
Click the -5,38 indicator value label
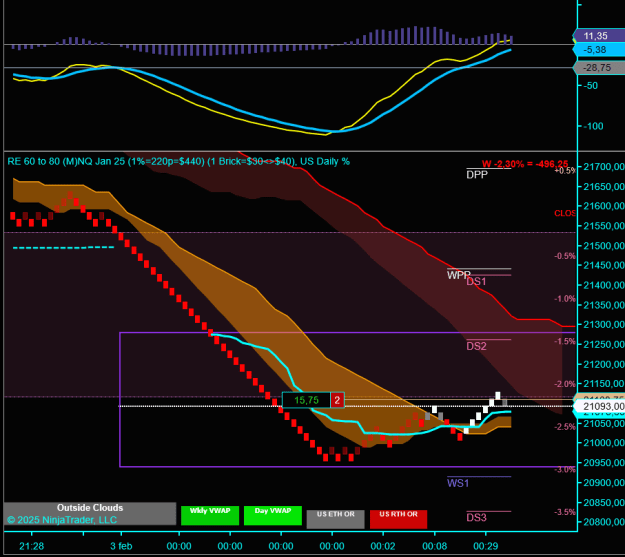(599, 50)
